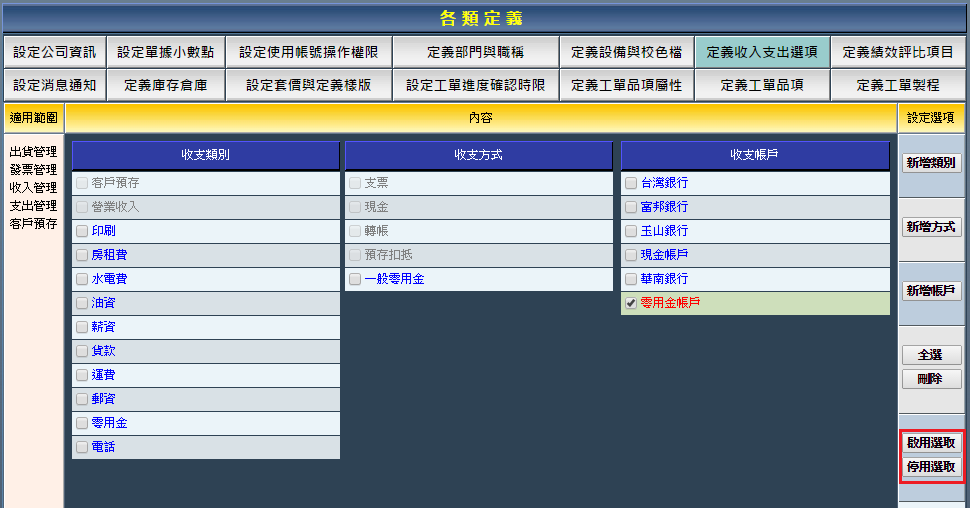Tick the 台灣銀行 account checkbox

click(x=631, y=183)
